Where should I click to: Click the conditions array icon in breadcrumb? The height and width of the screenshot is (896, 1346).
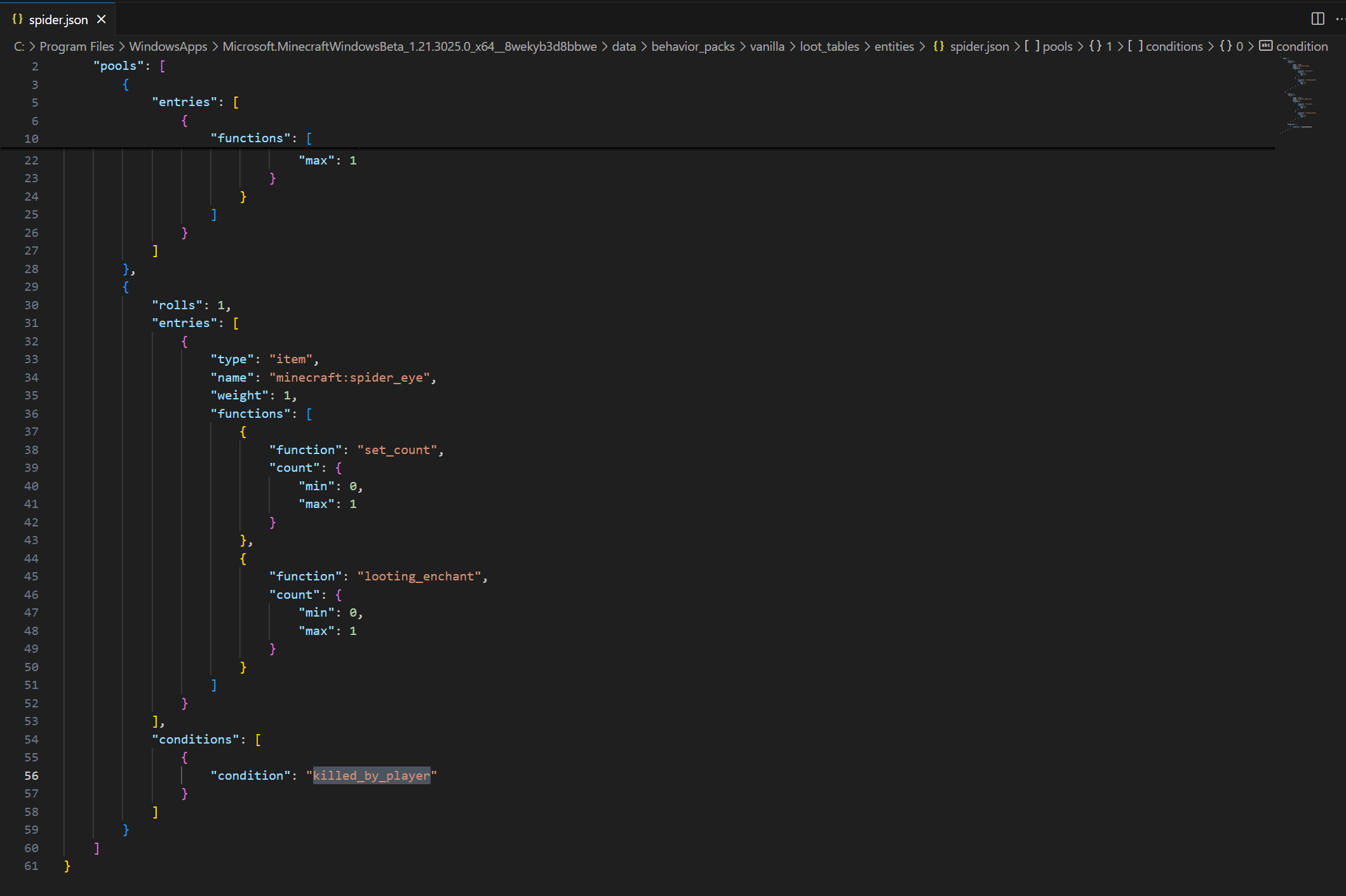pos(1135,46)
